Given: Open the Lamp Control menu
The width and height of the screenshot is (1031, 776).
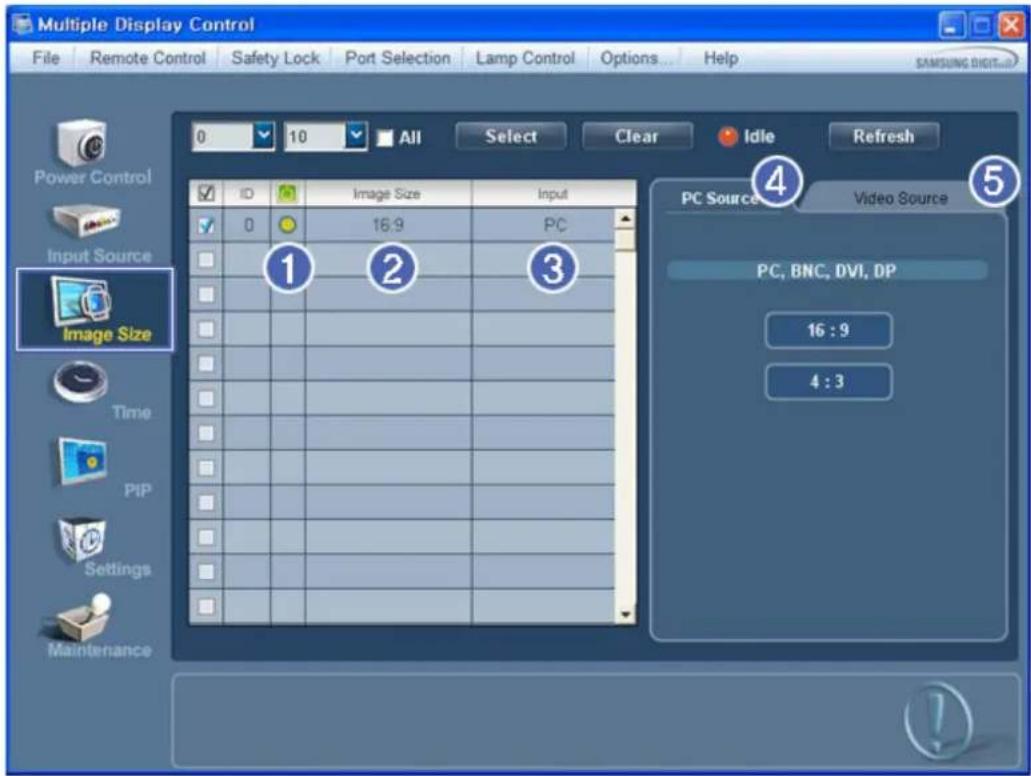Looking at the screenshot, I should [x=525, y=59].
